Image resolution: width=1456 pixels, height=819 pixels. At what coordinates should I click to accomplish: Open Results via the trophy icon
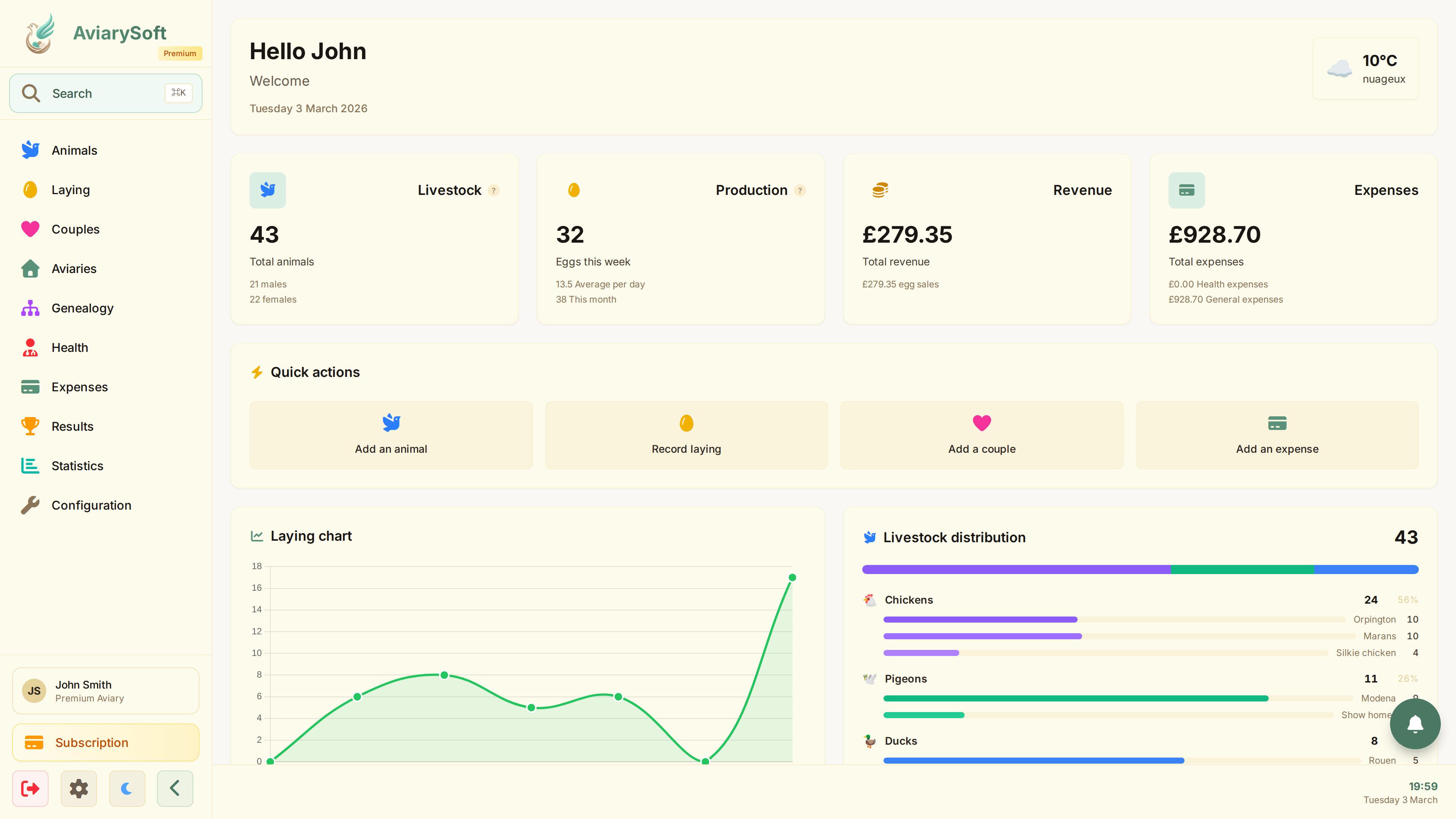coord(30,426)
